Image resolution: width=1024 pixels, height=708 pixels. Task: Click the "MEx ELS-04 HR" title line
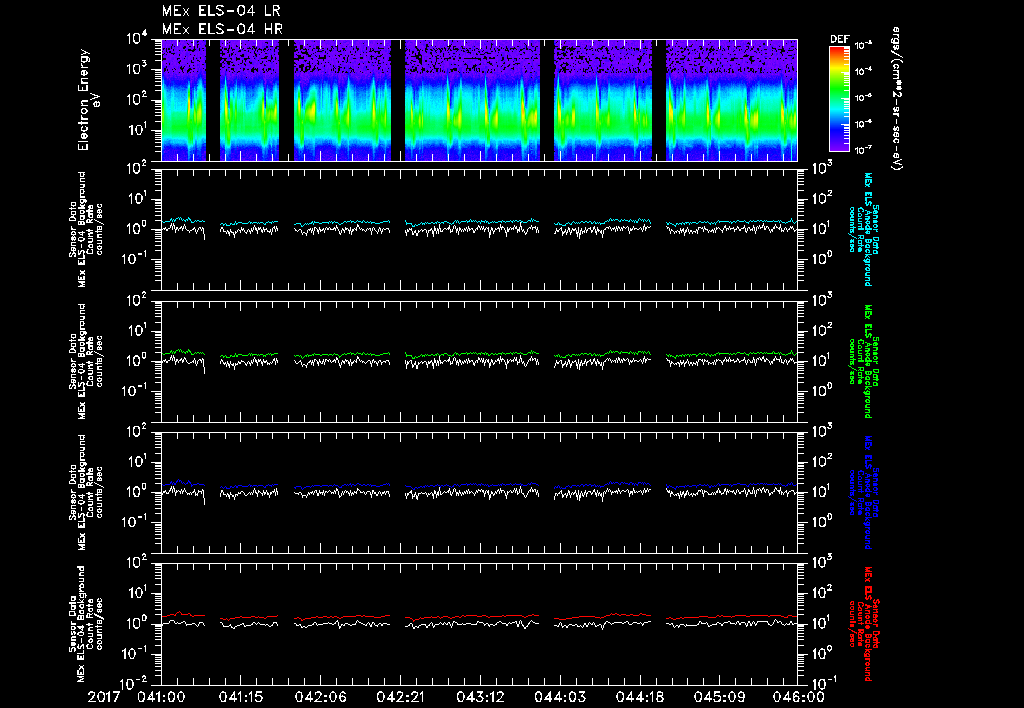222,29
